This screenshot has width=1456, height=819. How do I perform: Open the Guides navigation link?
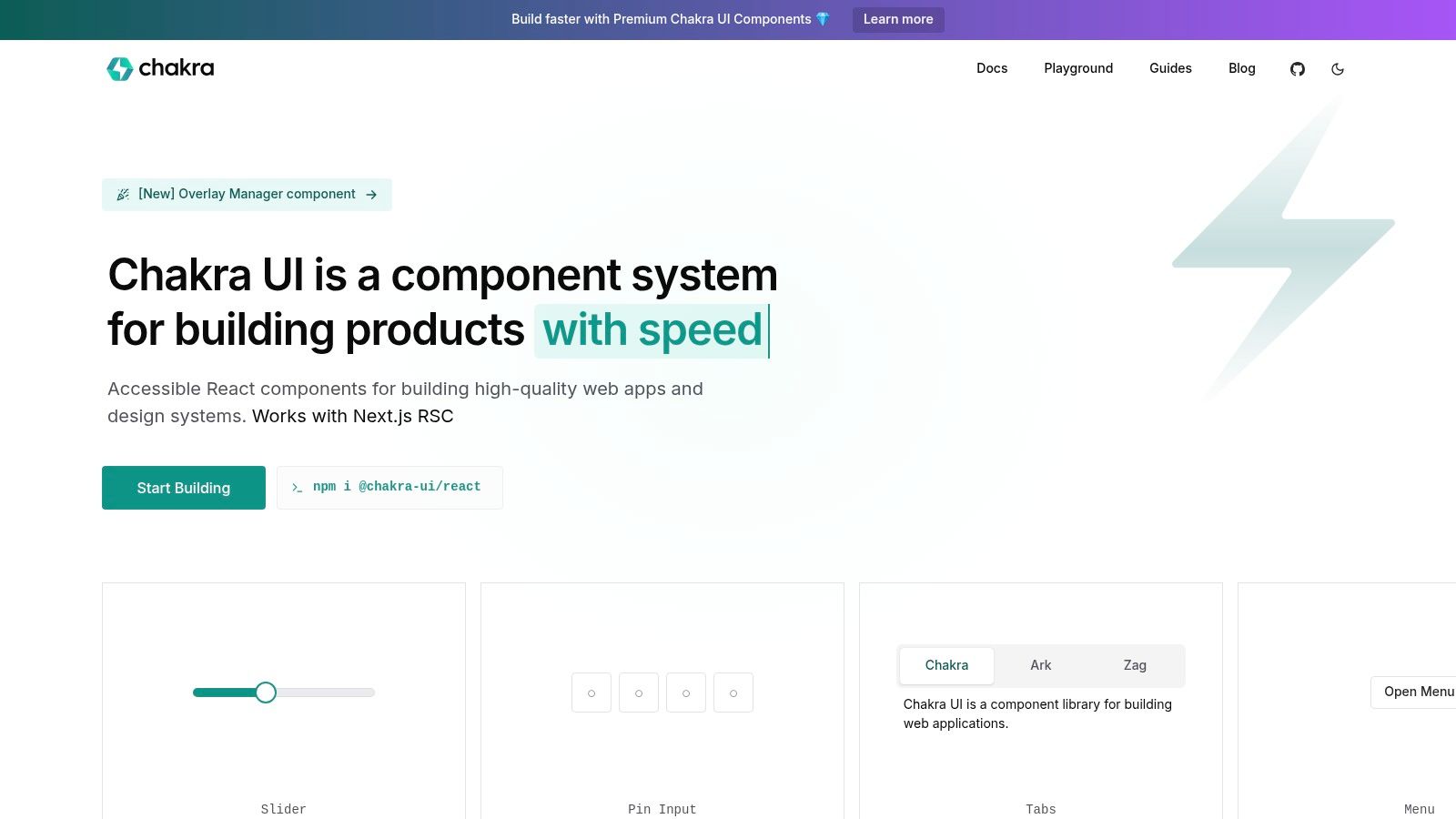point(1170,68)
